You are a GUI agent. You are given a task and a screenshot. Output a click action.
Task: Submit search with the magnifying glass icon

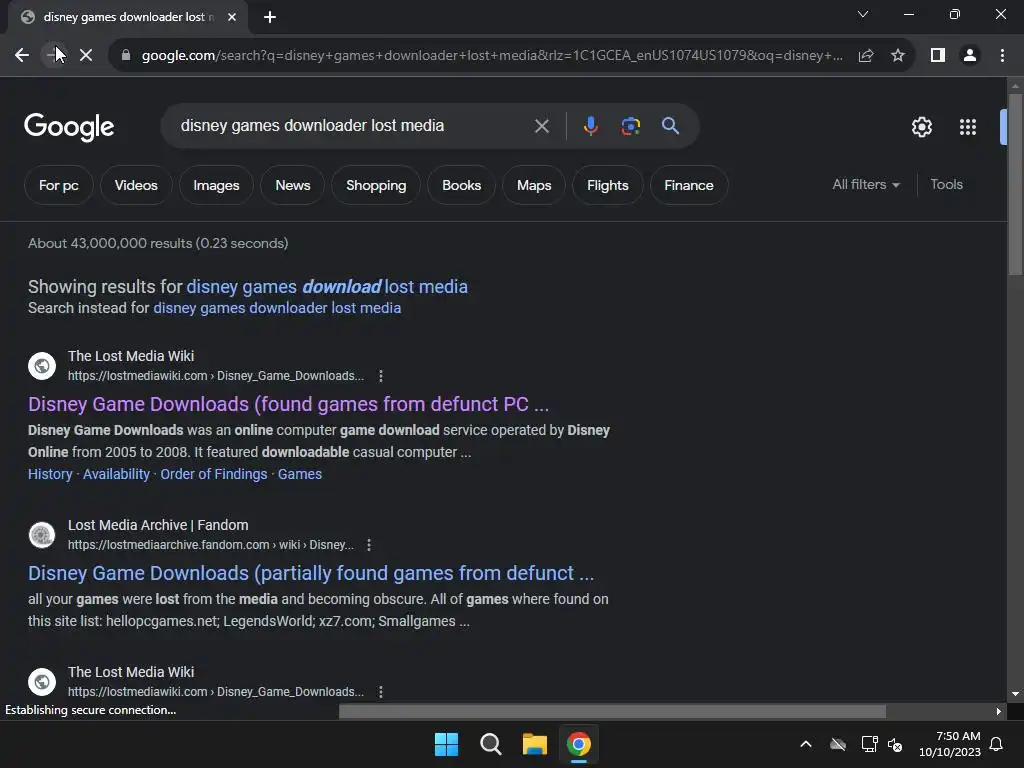pyautogui.click(x=670, y=126)
